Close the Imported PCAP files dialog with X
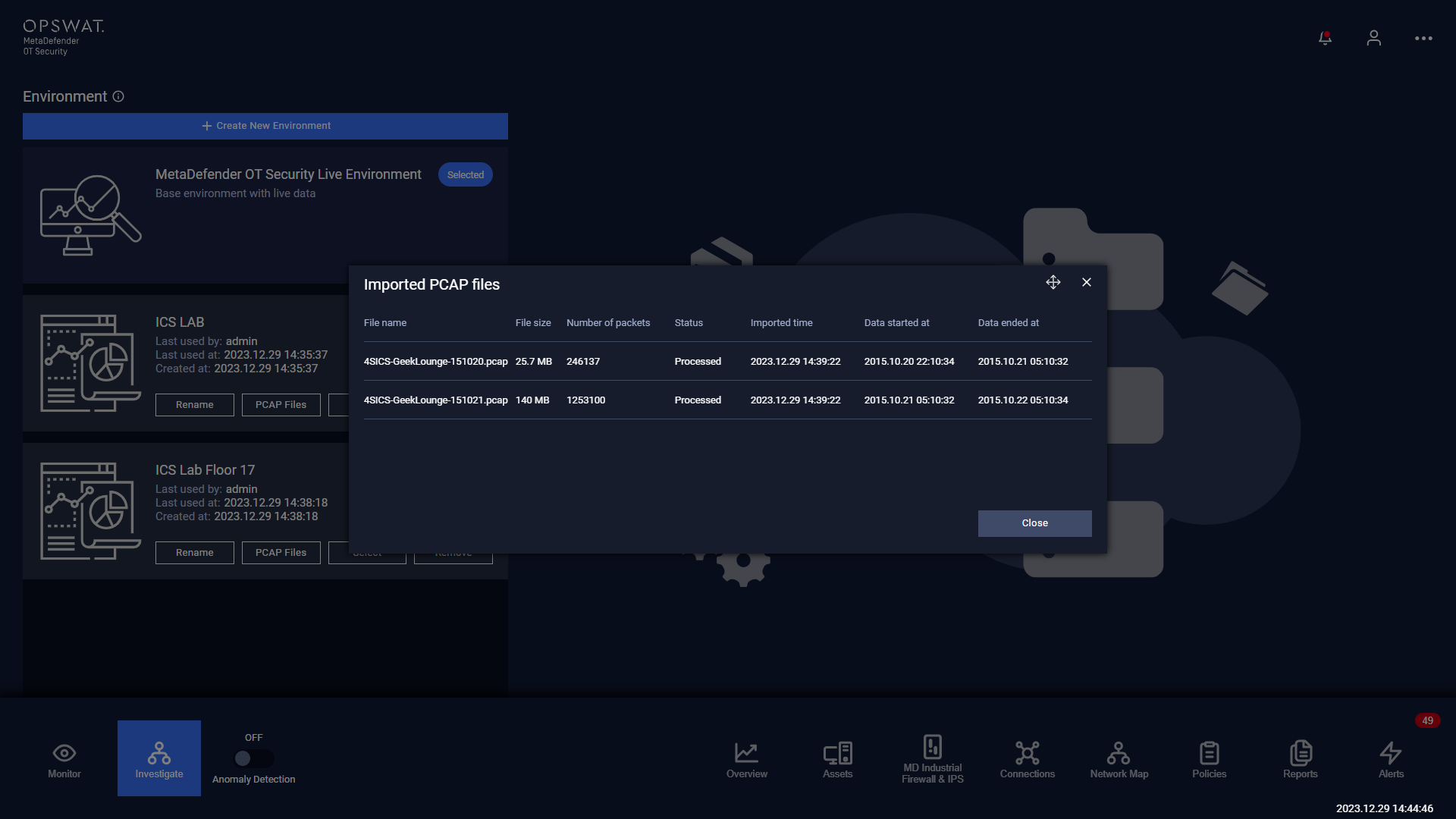This screenshot has height=819, width=1456. coord(1087,282)
